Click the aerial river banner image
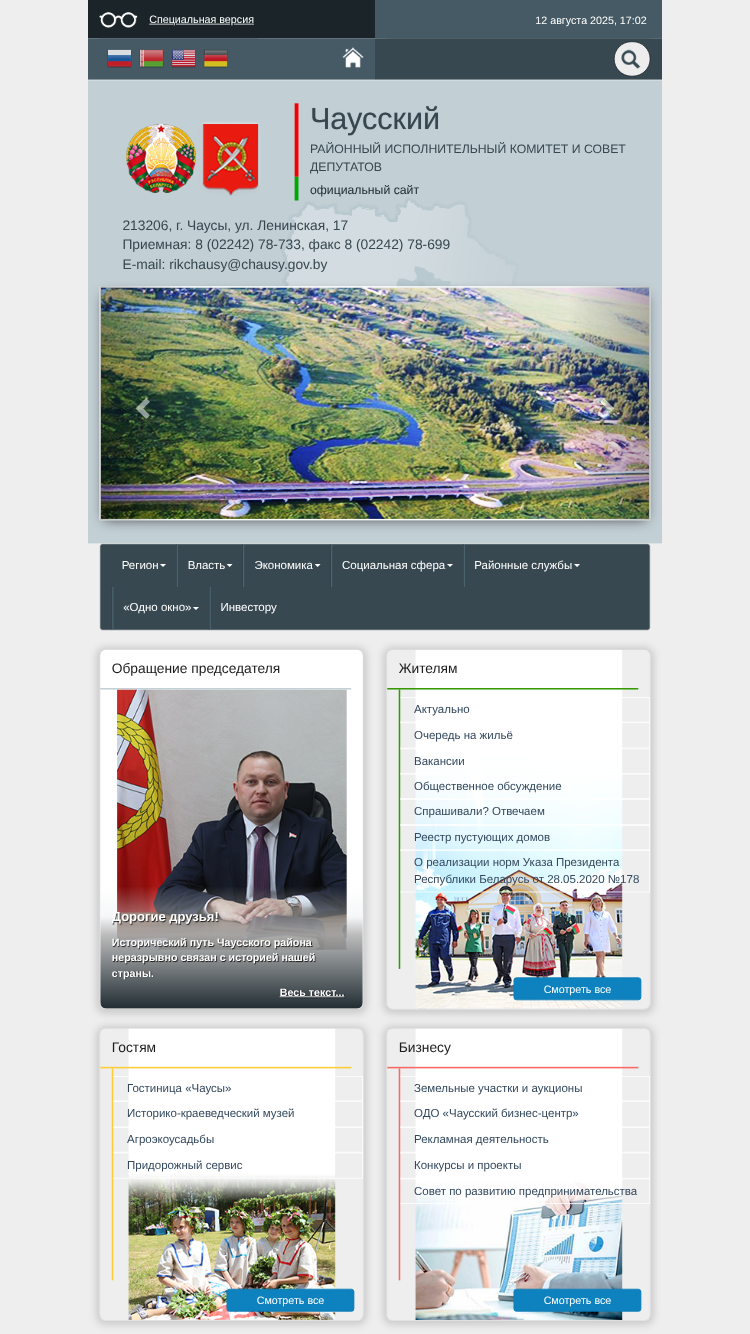Viewport: 750px width, 1334px height. pos(375,403)
